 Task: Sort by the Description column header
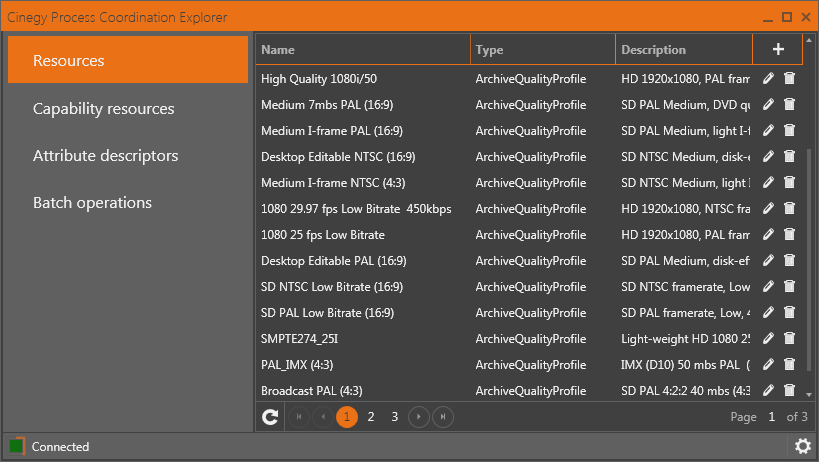pos(684,50)
